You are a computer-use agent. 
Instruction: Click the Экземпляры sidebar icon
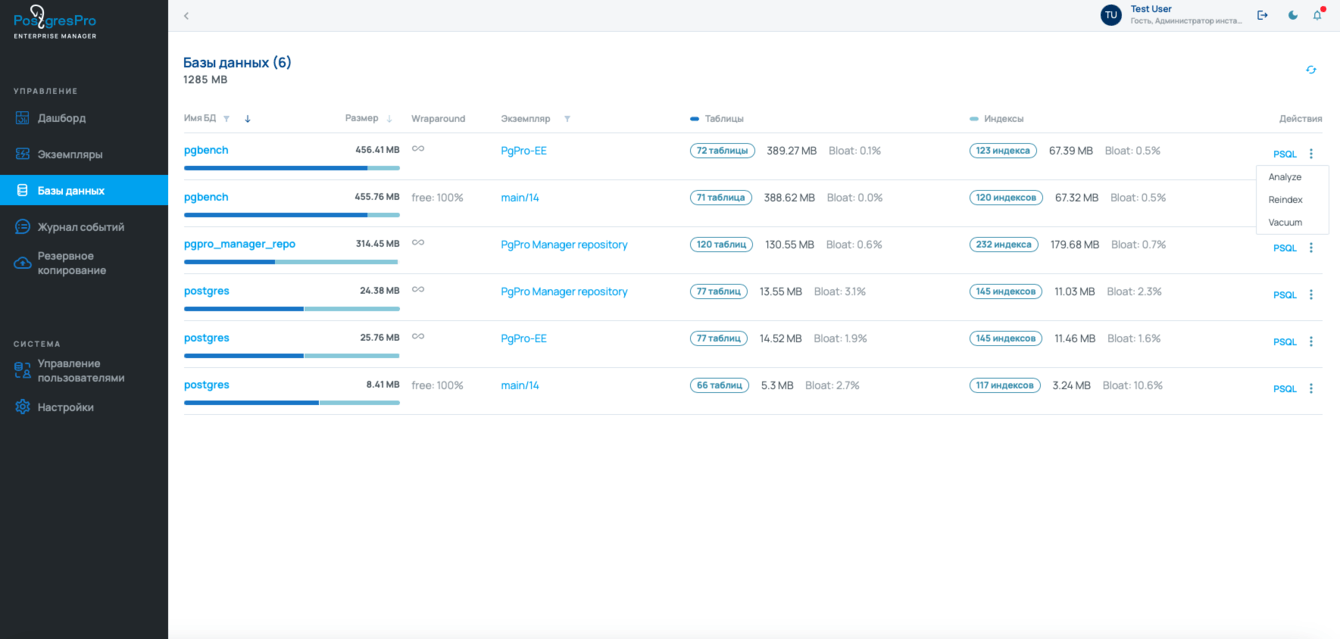[x=22, y=154]
